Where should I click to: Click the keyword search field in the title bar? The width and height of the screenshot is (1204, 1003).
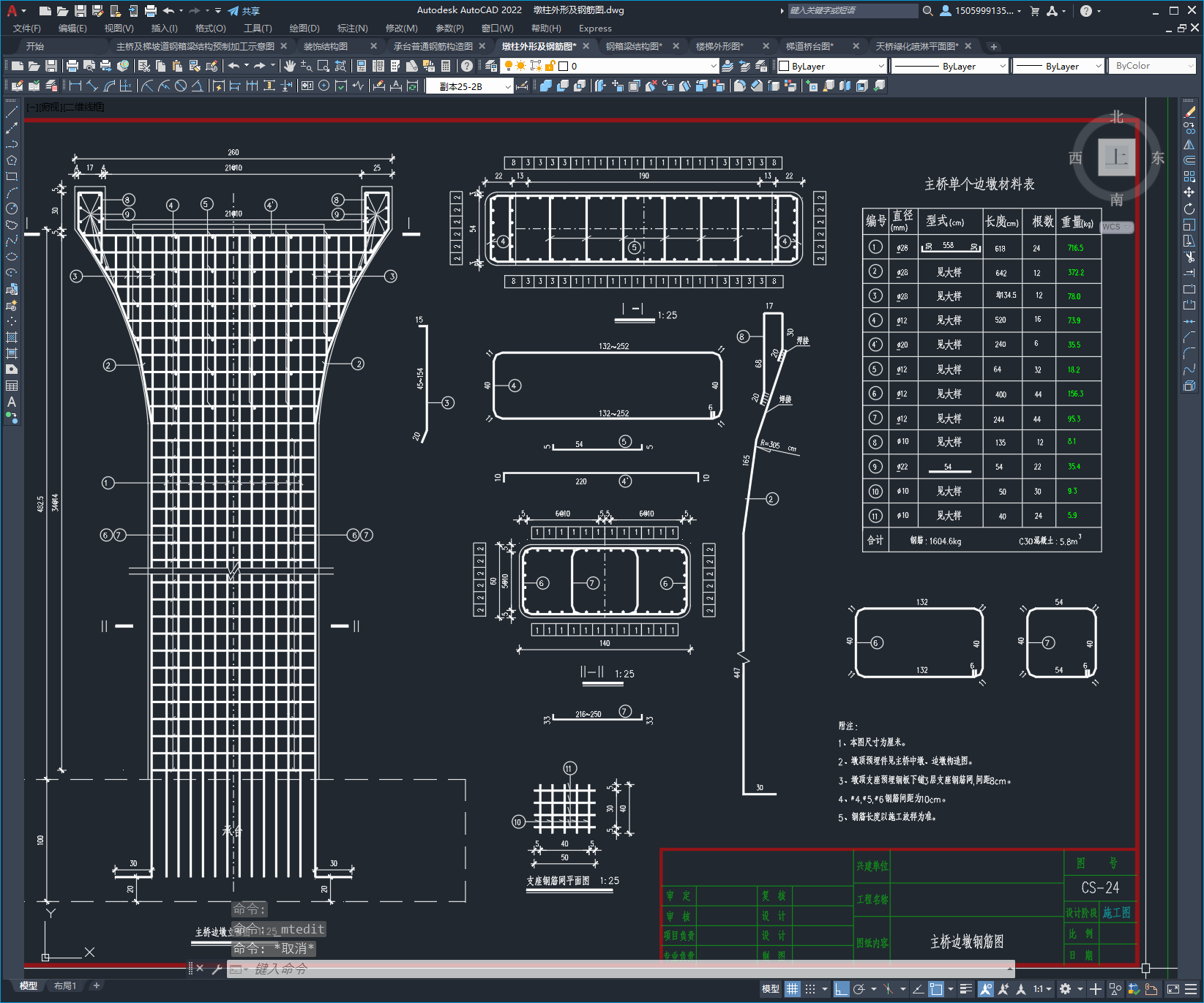pyautogui.click(x=853, y=11)
